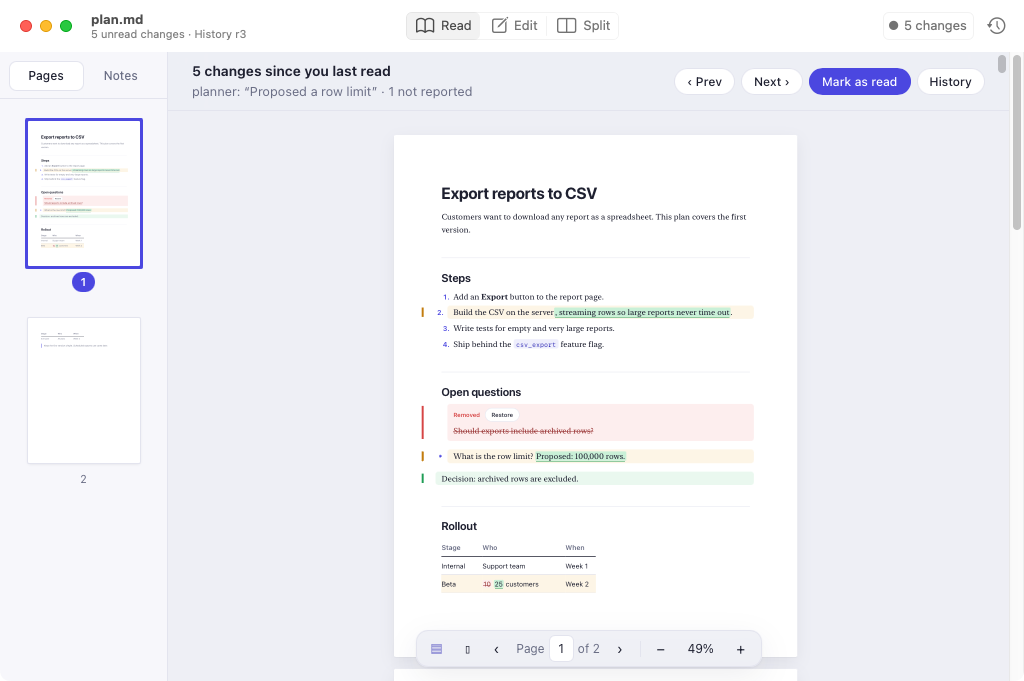
Task: Go to previous page arrow
Action: coord(496,649)
